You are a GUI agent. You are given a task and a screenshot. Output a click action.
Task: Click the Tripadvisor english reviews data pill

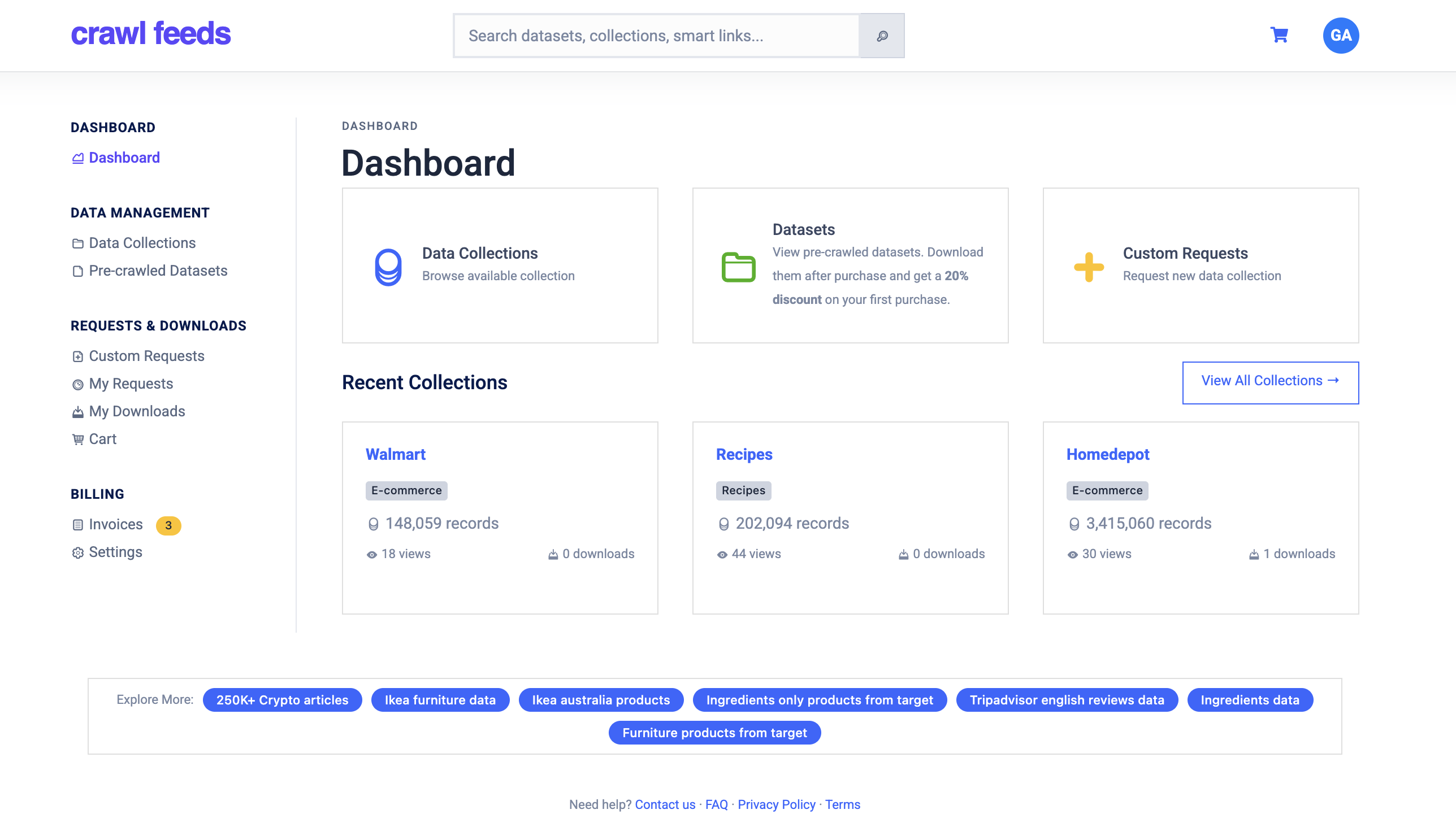point(1067,700)
